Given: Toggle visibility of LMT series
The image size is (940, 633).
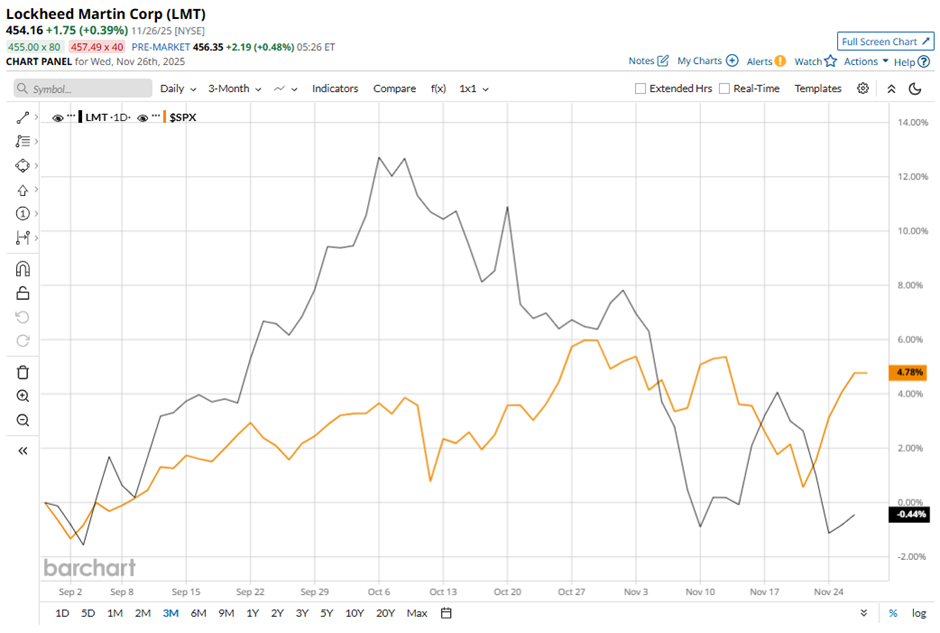Looking at the screenshot, I should (58, 118).
